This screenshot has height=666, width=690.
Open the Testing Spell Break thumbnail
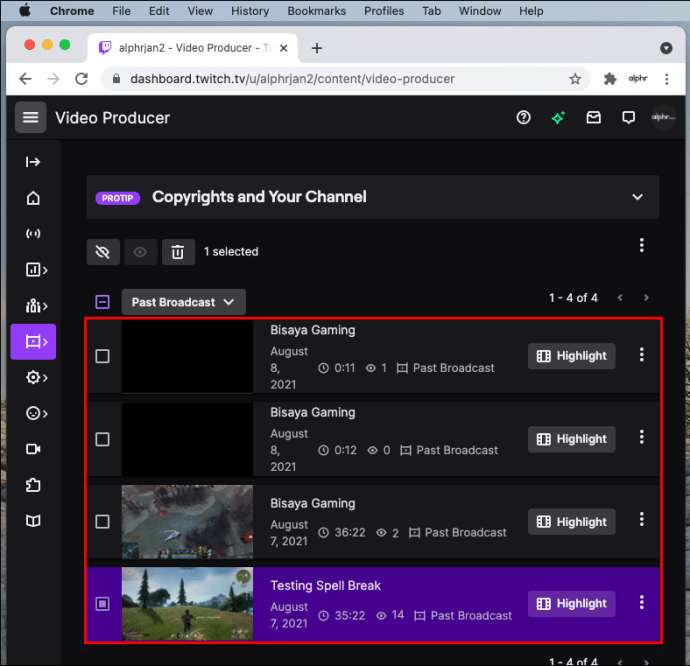[x=187, y=603]
